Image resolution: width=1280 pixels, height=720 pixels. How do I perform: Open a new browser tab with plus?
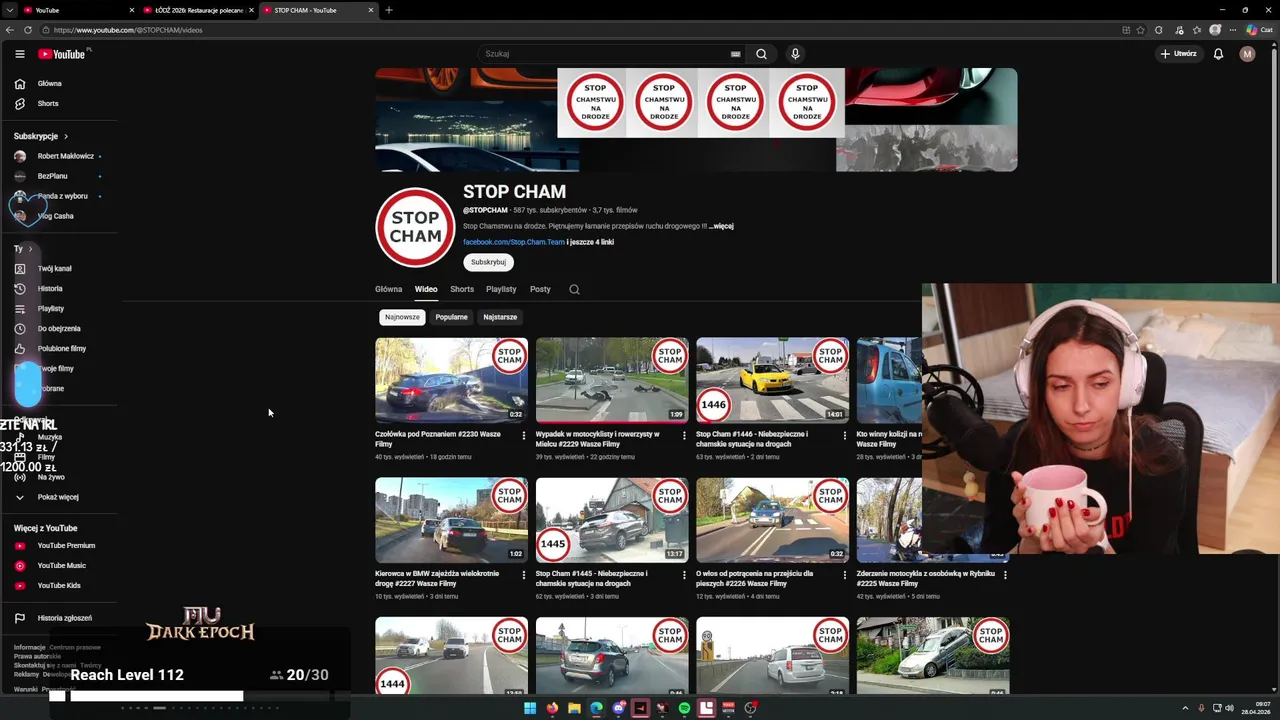(389, 10)
